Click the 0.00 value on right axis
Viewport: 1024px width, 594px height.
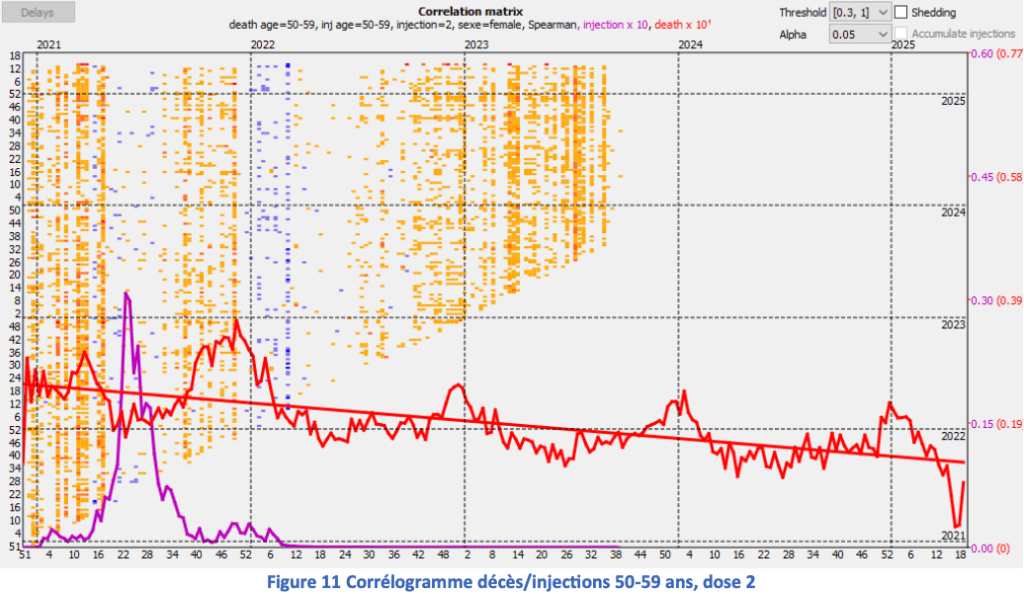(x=985, y=547)
